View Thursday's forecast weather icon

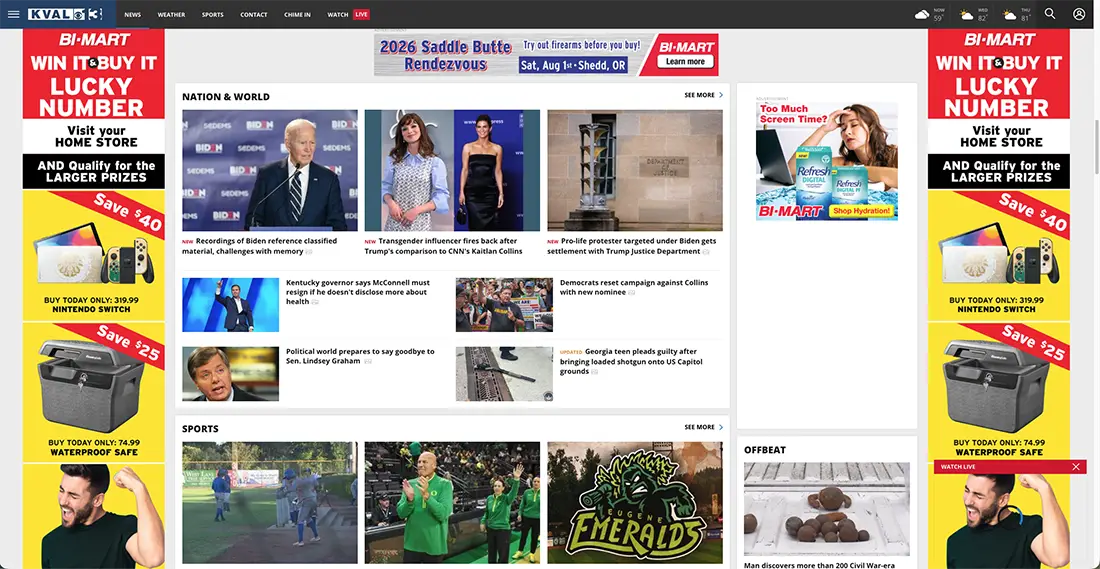pos(1010,15)
